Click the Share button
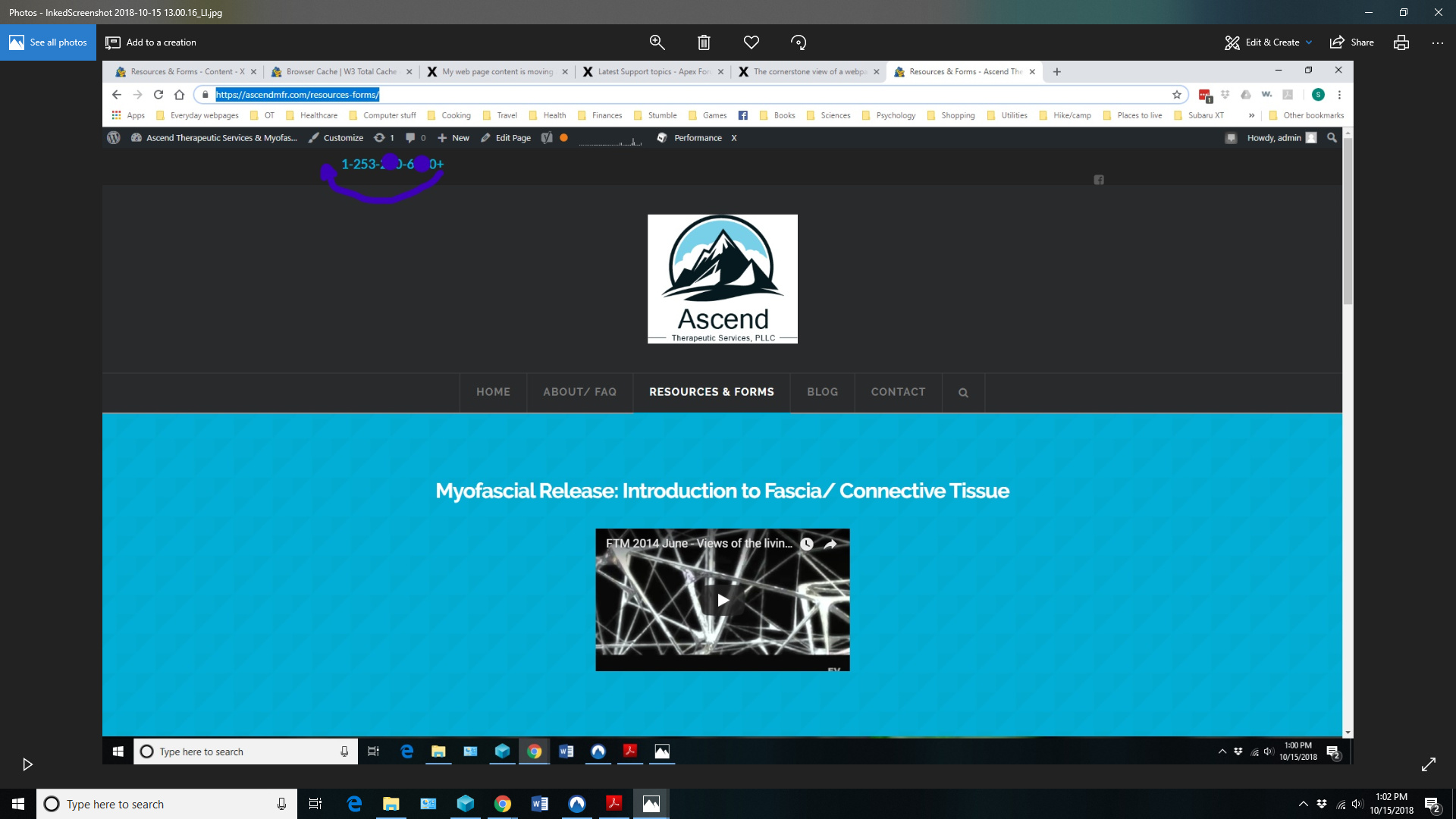The width and height of the screenshot is (1456, 819). point(1351,42)
